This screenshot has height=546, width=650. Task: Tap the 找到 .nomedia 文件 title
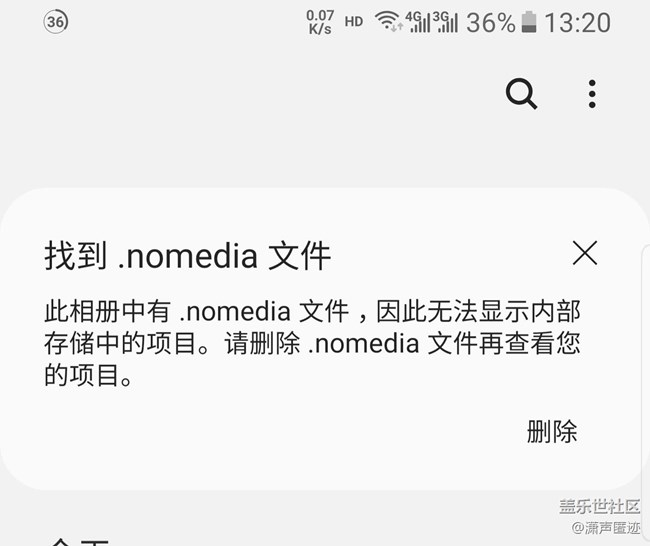click(x=188, y=256)
